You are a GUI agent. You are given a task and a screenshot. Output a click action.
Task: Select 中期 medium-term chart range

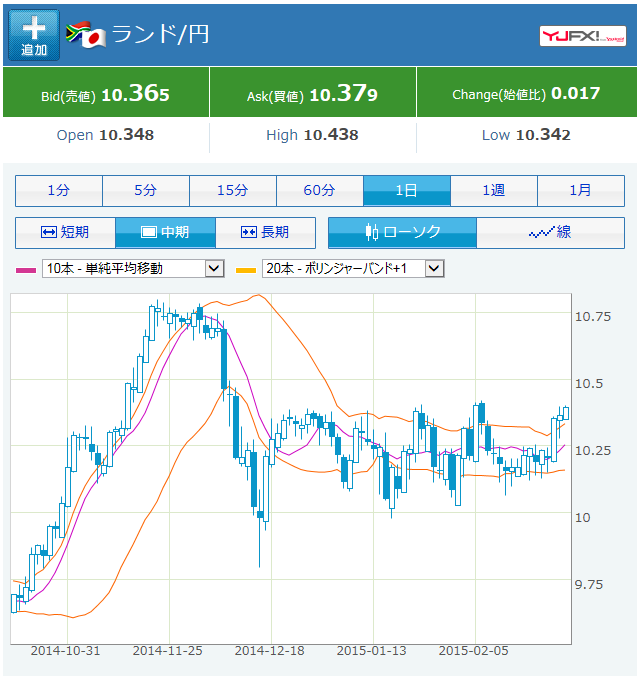(x=165, y=232)
